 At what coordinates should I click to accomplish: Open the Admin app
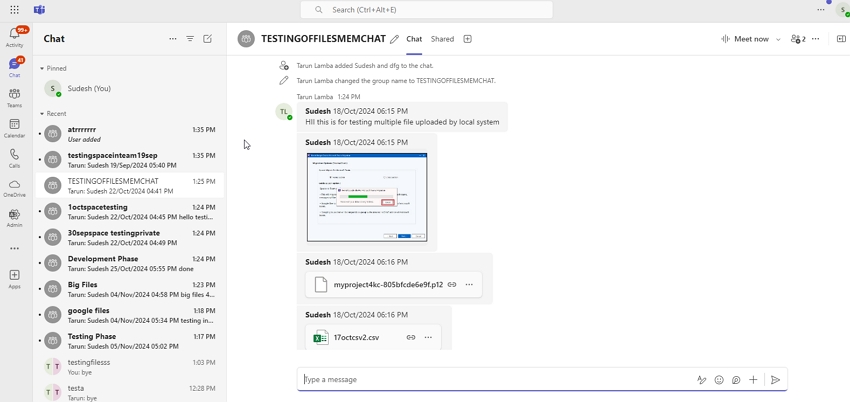pyautogui.click(x=15, y=218)
